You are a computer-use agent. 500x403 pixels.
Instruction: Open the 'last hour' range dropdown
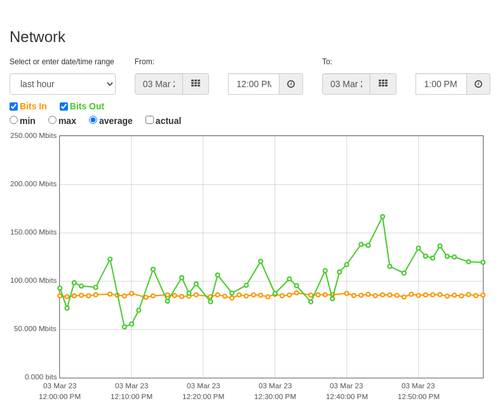63,84
